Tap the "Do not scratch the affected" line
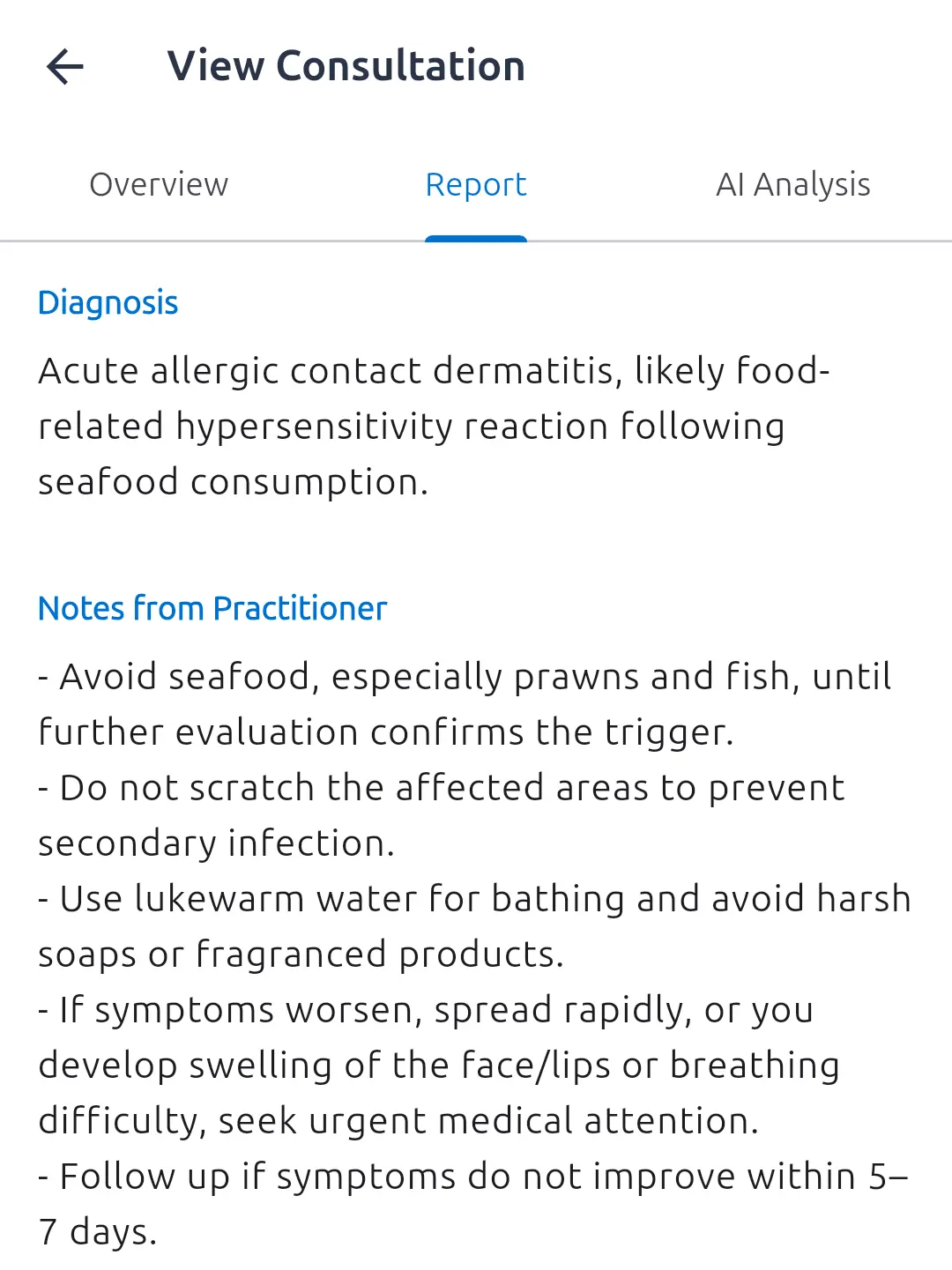Image resolution: width=952 pixels, height=1270 pixels. point(441,788)
